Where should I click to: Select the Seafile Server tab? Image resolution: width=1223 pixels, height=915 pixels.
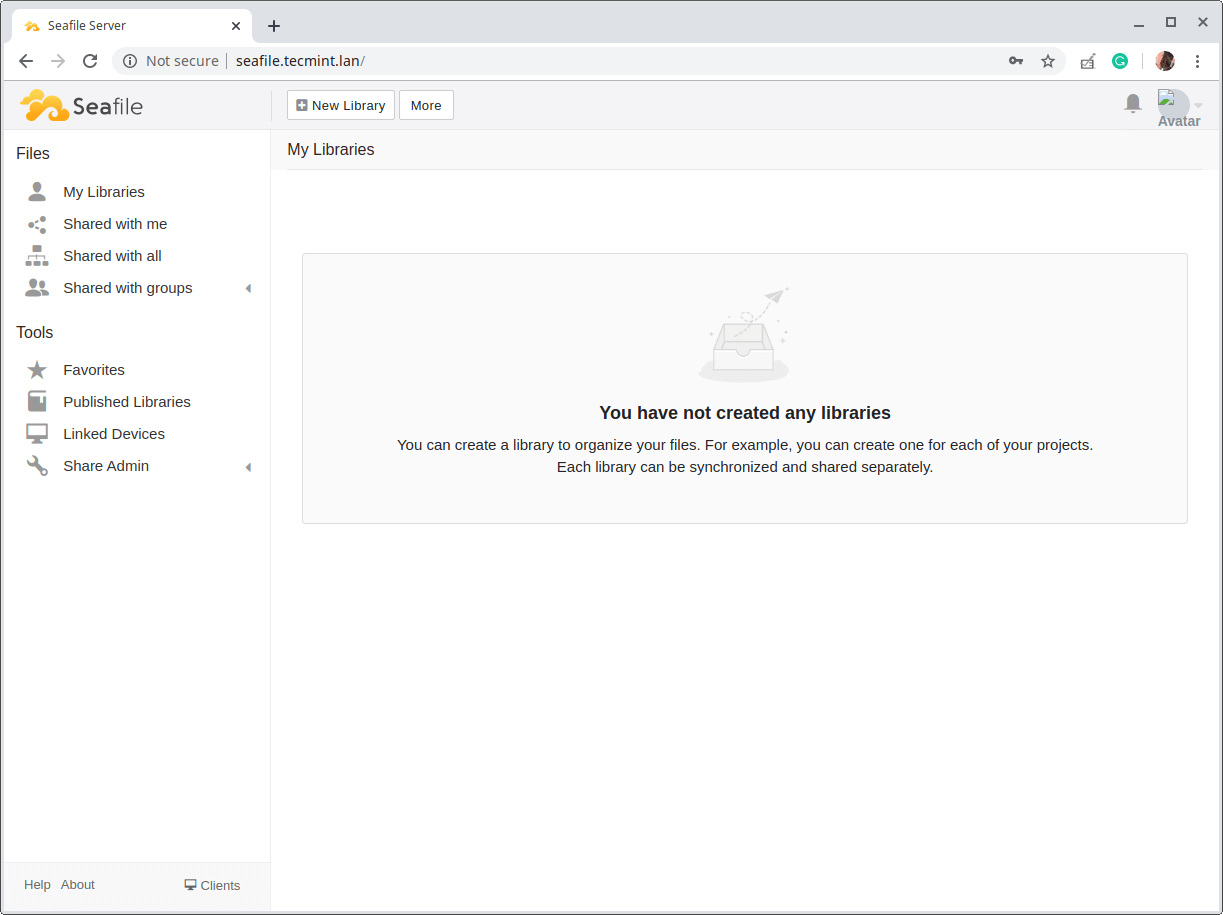[132, 26]
